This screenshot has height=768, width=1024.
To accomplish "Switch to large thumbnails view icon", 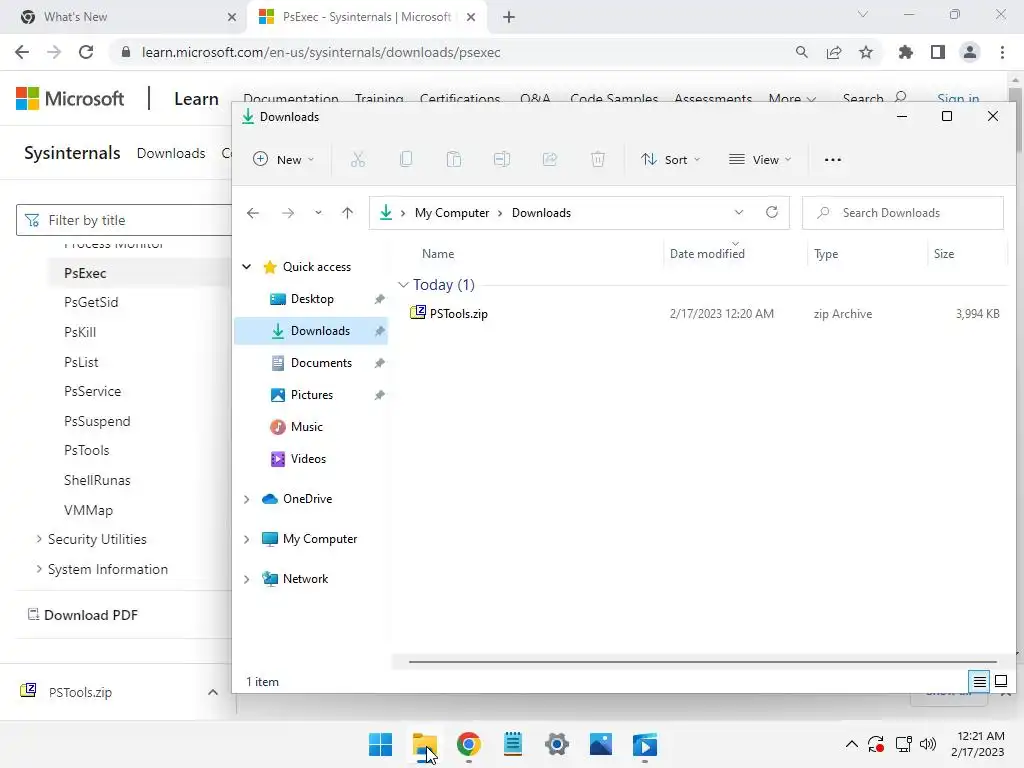I will tap(1000, 682).
